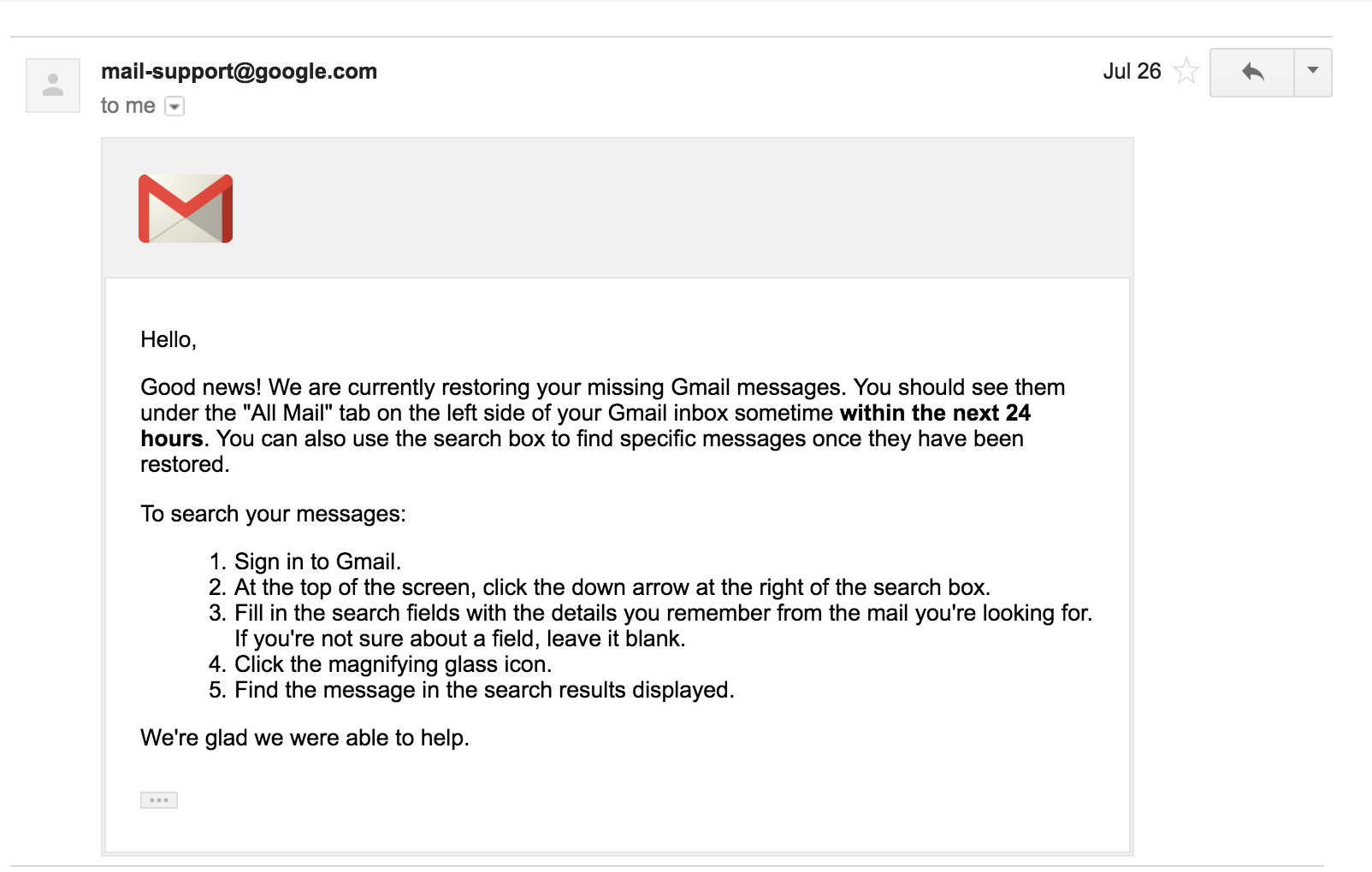Click step 4 "Click the magnifying glass icon."

coord(393,664)
